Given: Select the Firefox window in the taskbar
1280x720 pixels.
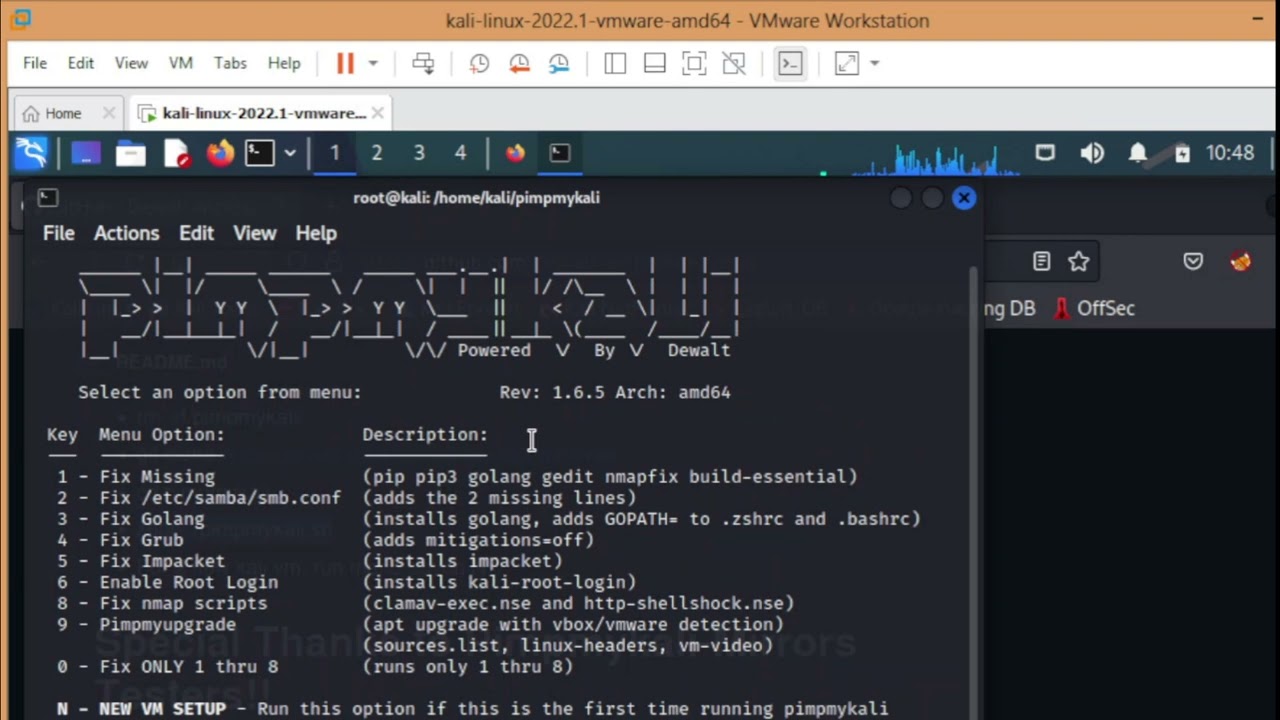Looking at the screenshot, I should pos(515,153).
